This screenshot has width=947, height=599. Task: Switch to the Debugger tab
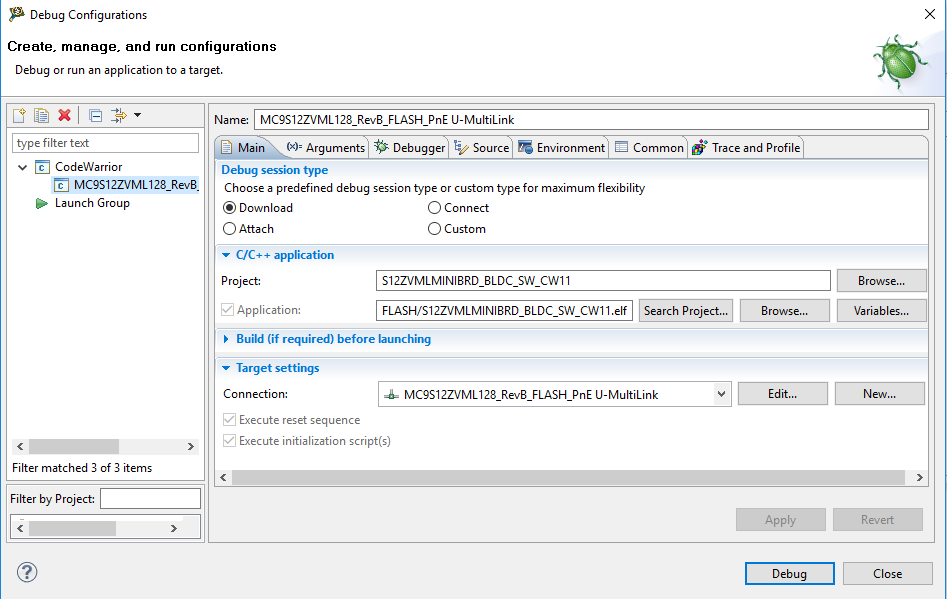point(410,148)
